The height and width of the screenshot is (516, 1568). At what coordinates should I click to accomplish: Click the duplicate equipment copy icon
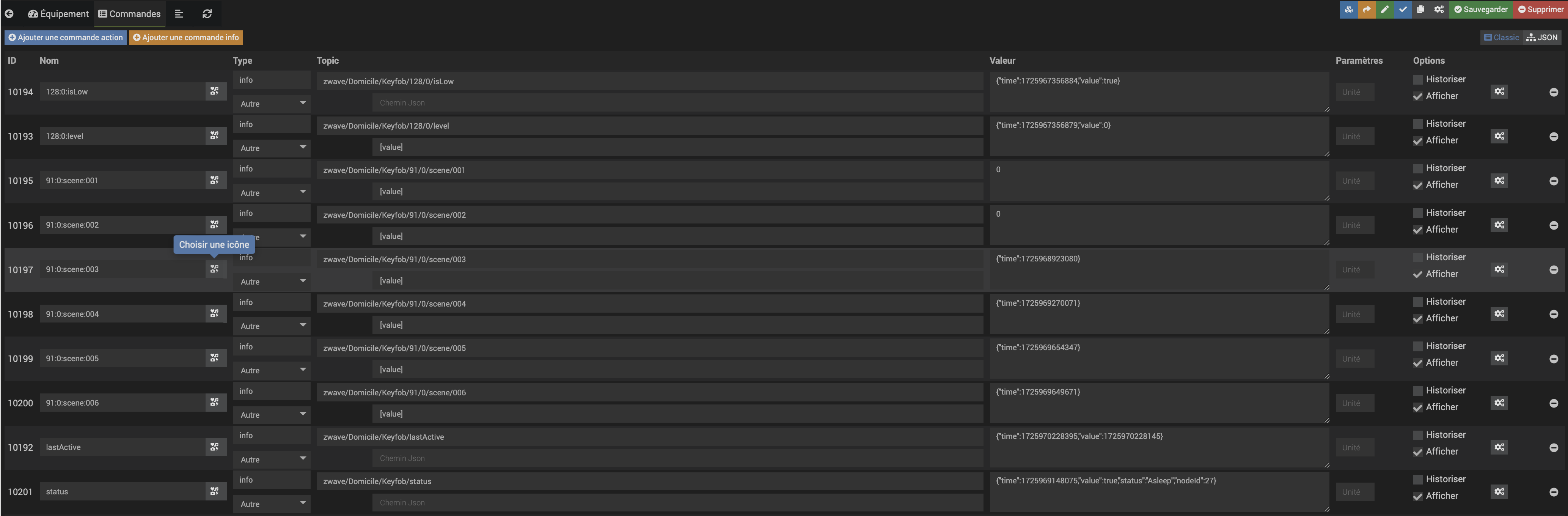(x=1420, y=9)
